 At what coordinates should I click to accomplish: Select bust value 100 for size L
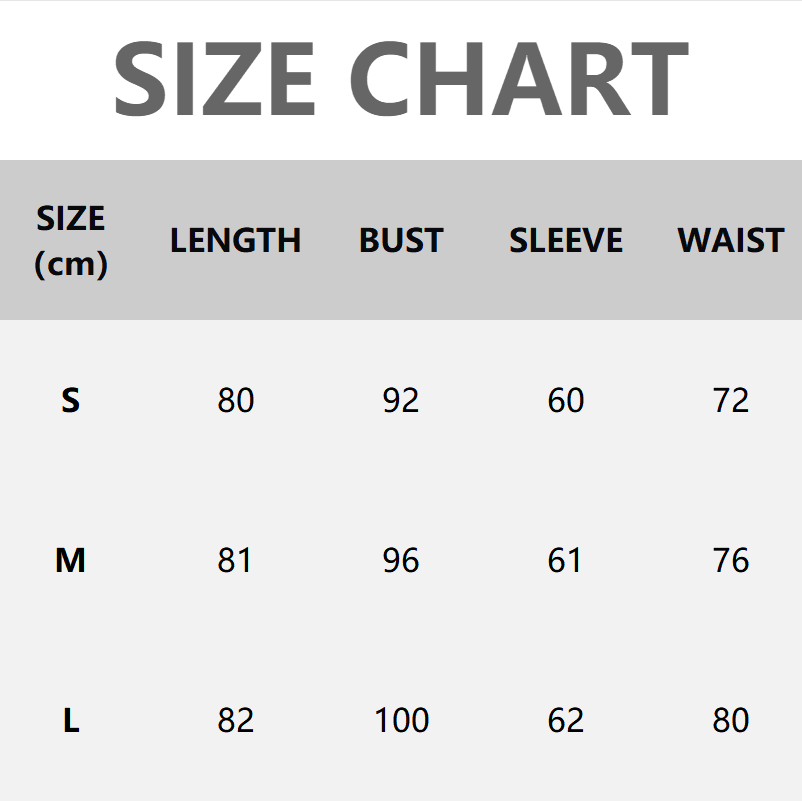401,721
